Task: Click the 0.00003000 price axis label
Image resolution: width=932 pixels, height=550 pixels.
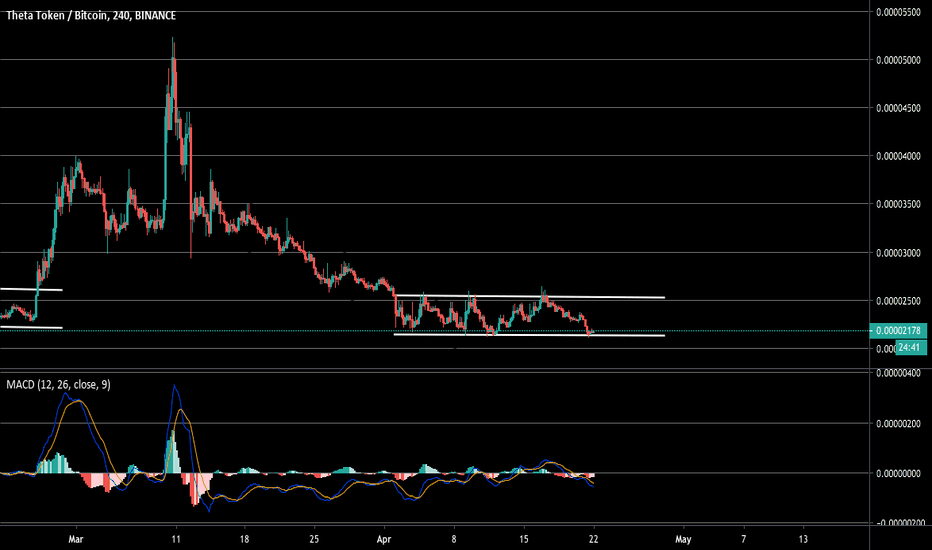Action: [898, 253]
